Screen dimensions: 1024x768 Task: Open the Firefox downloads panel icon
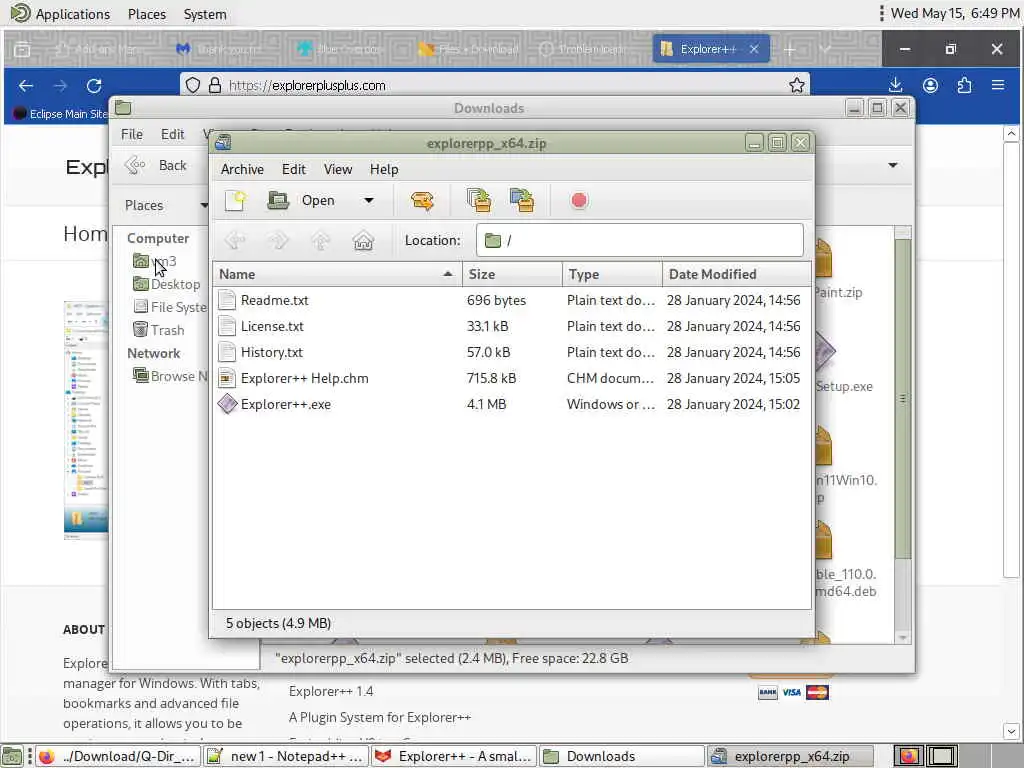(x=896, y=86)
